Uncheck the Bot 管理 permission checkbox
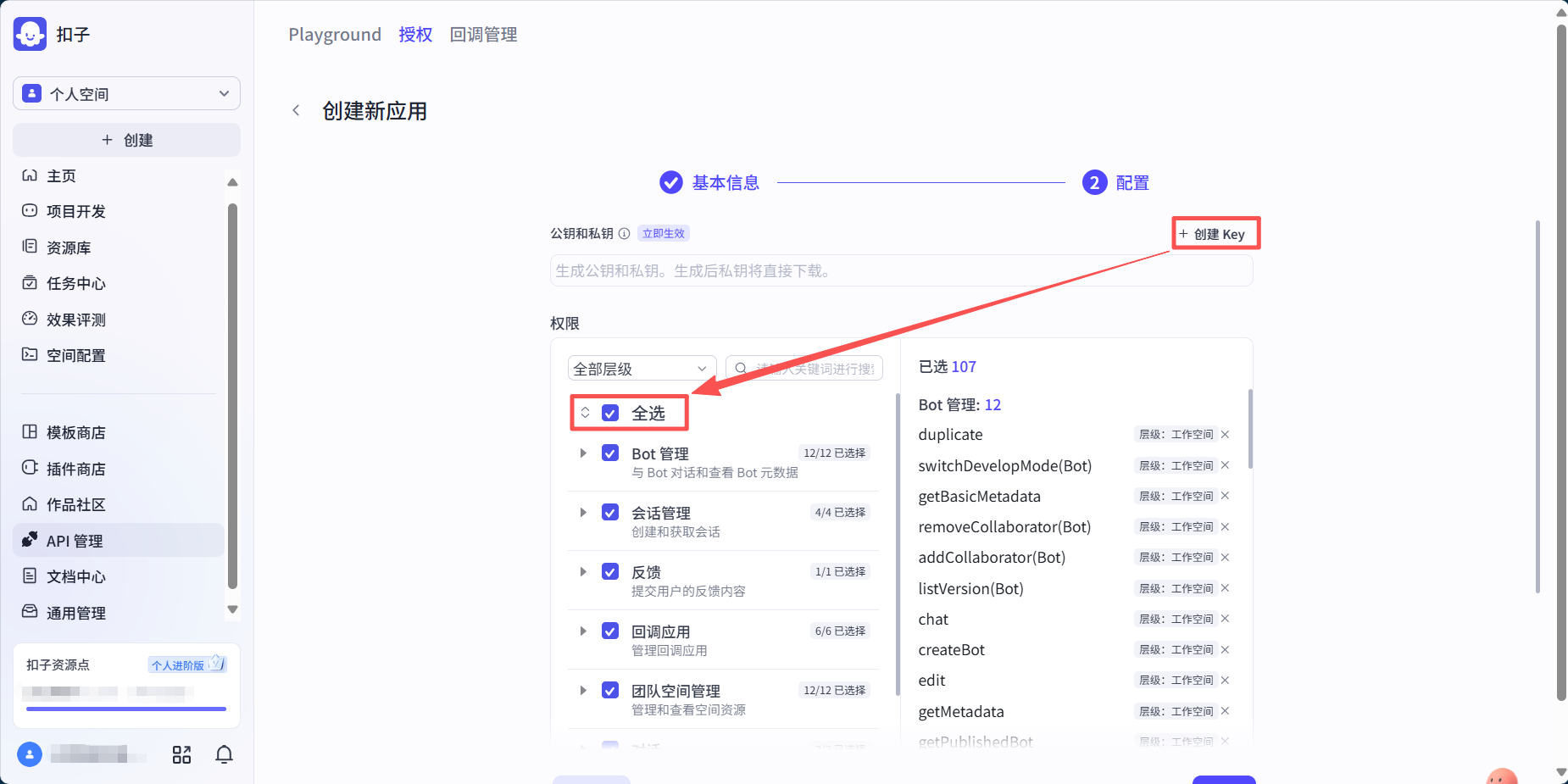 coord(609,453)
